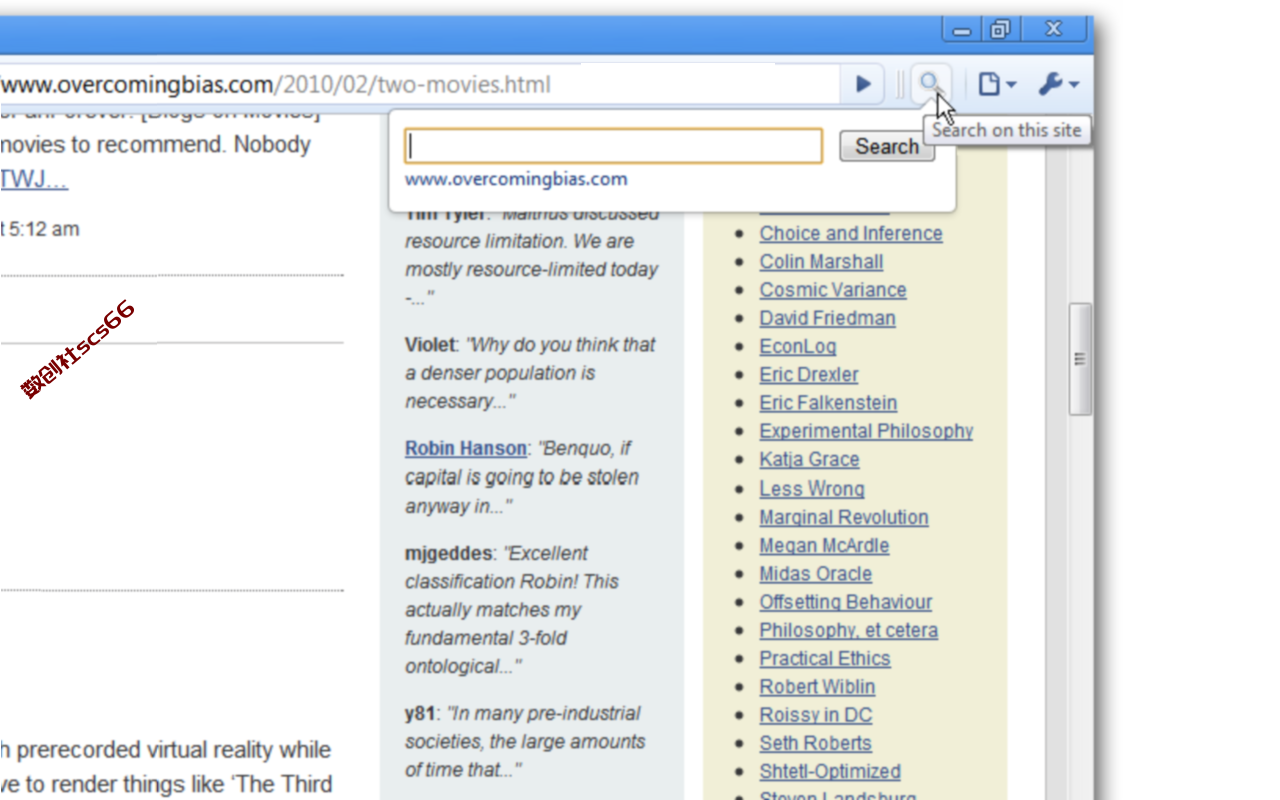Open the Megan McArdle link
Screen dimensions: 1280x800
pyautogui.click(x=824, y=546)
